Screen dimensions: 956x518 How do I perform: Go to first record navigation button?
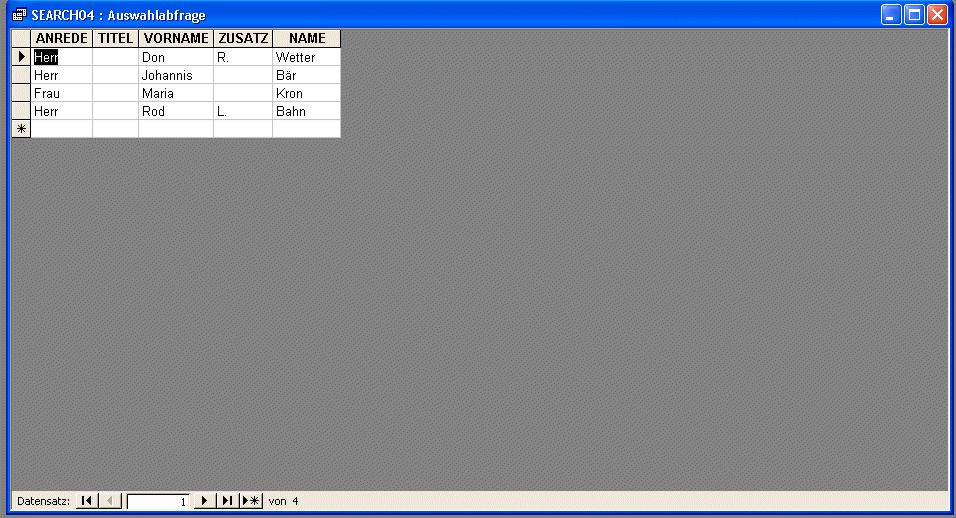86,501
